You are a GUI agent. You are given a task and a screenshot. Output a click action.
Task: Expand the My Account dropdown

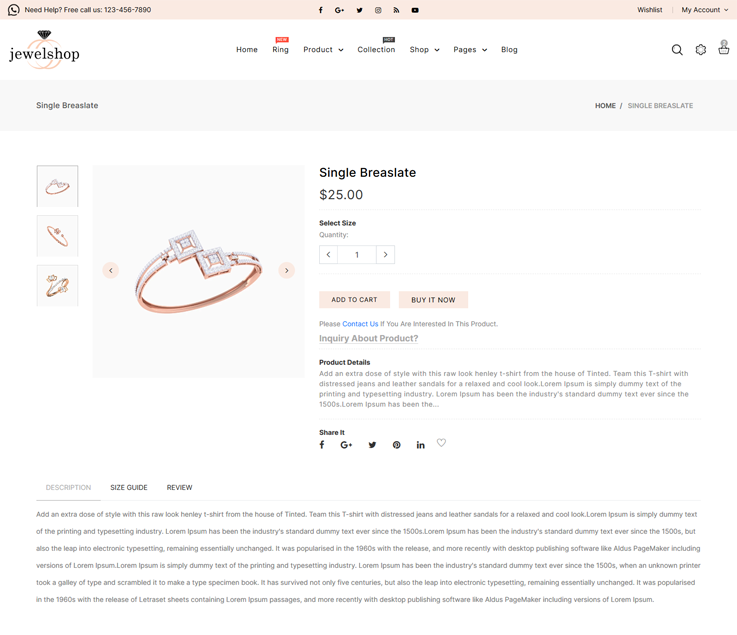pos(705,10)
